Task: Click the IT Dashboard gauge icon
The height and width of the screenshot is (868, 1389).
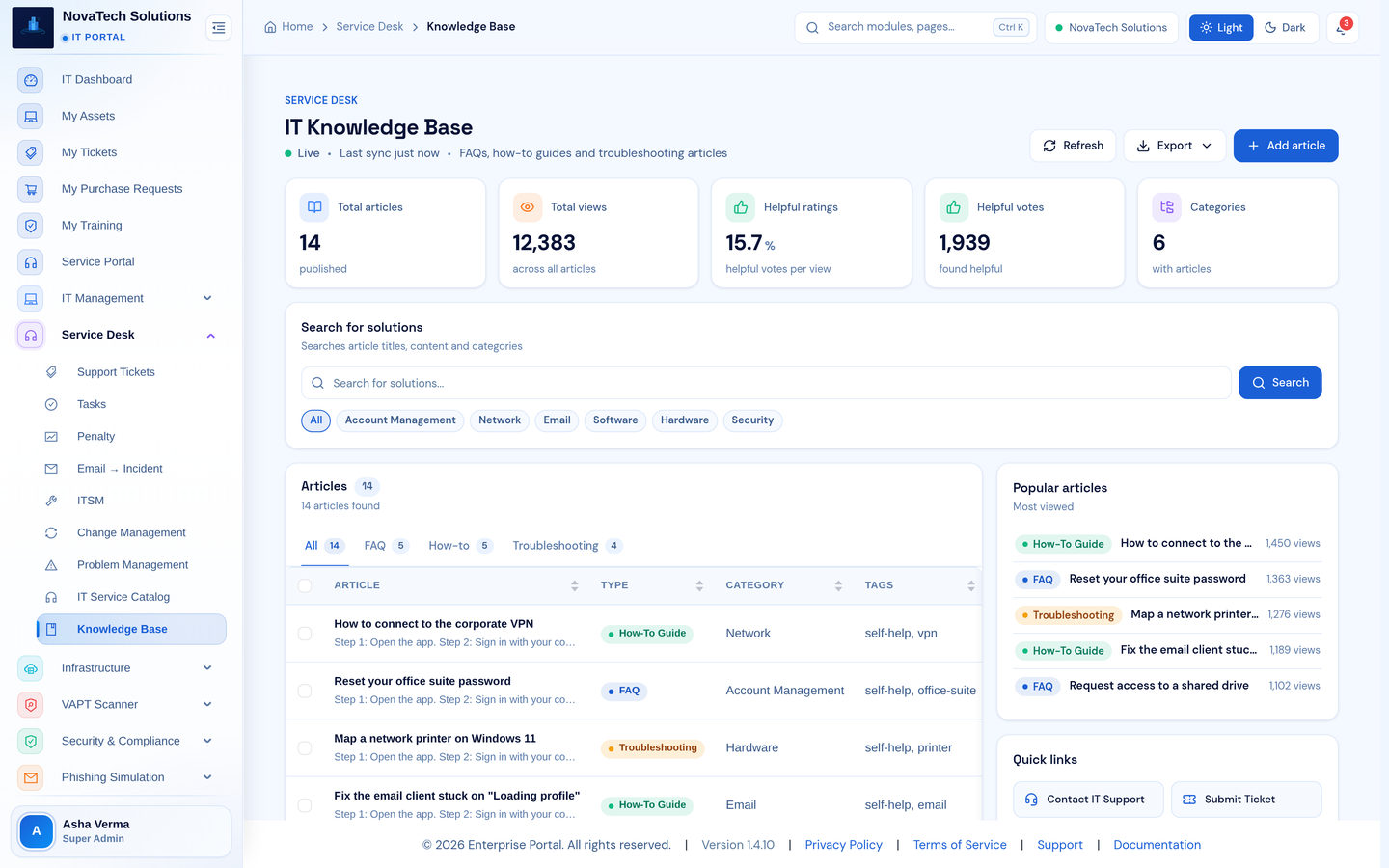Action: [31, 80]
